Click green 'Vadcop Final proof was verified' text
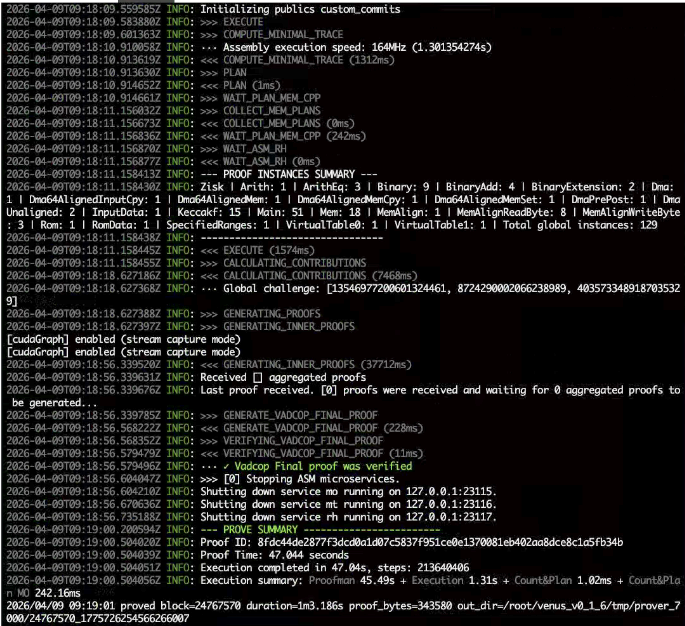Image resolution: width=685 pixels, height=626 pixels. [x=323, y=466]
